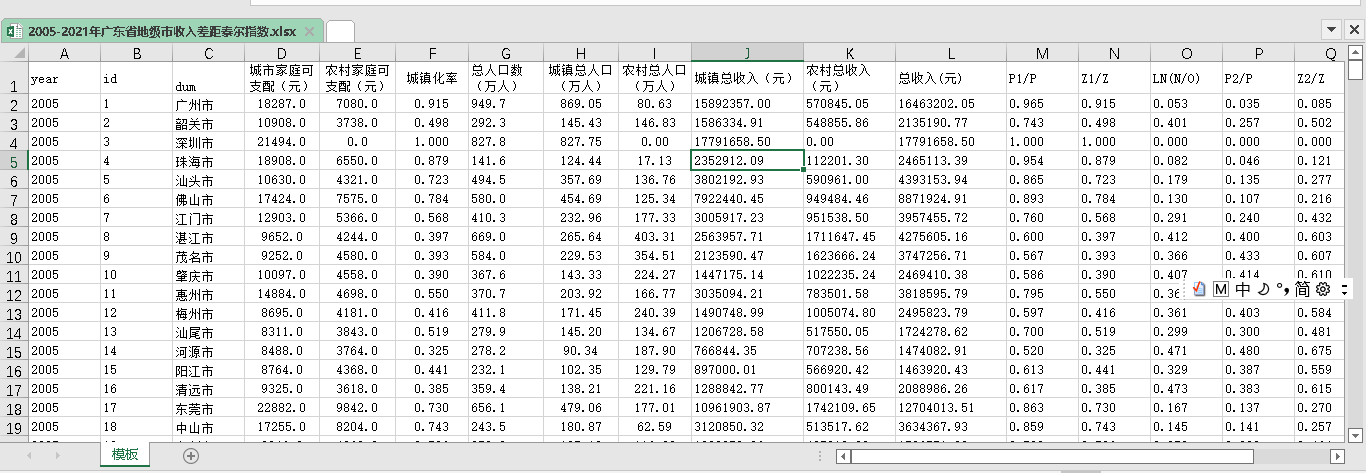Toggle Chinese/English input with 中 icon
This screenshot has height=473, width=1366.
tap(1242, 289)
